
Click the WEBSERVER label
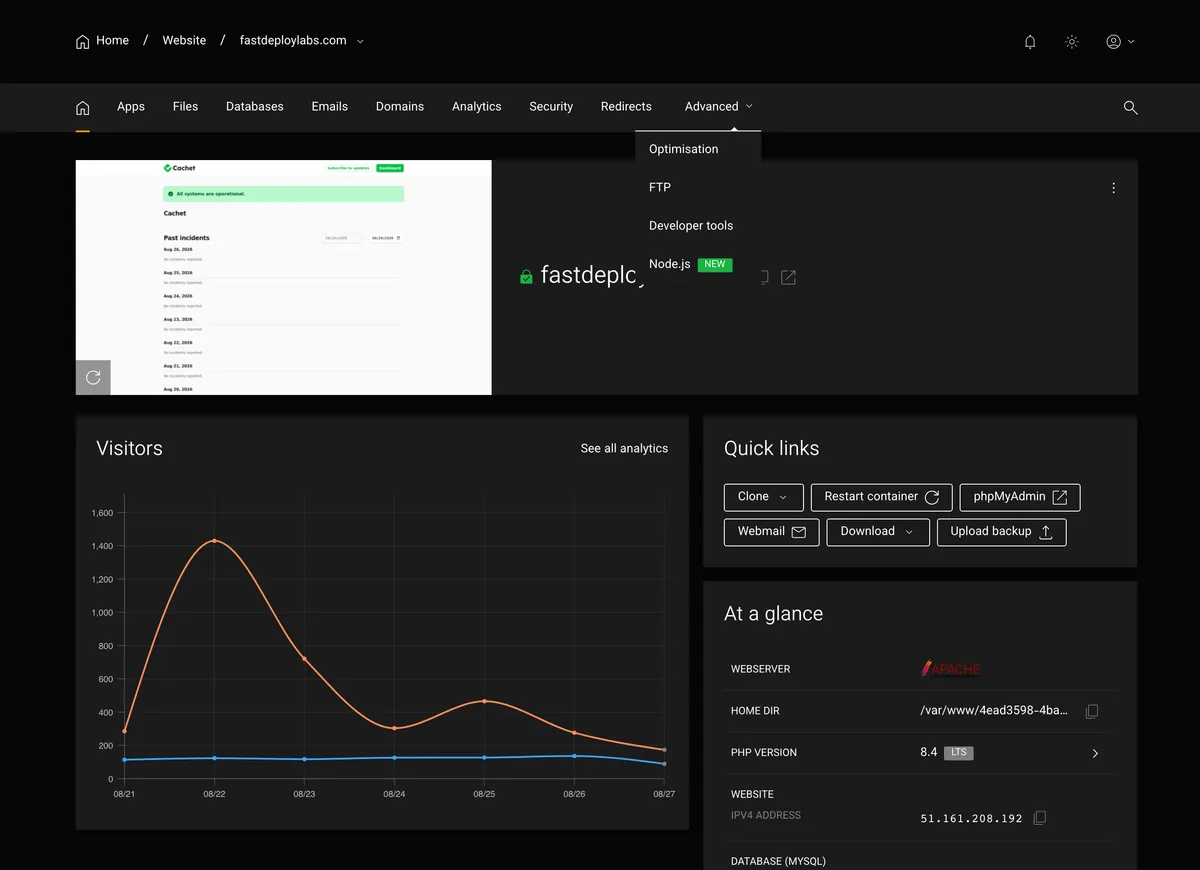pos(760,669)
